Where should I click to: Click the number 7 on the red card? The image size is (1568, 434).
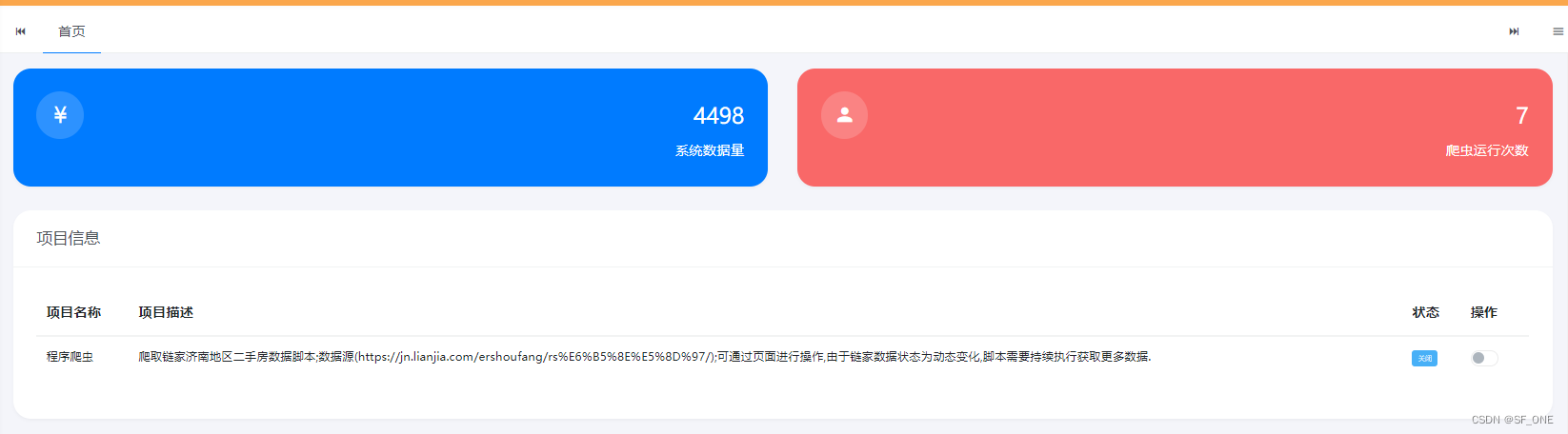[x=1521, y=116]
